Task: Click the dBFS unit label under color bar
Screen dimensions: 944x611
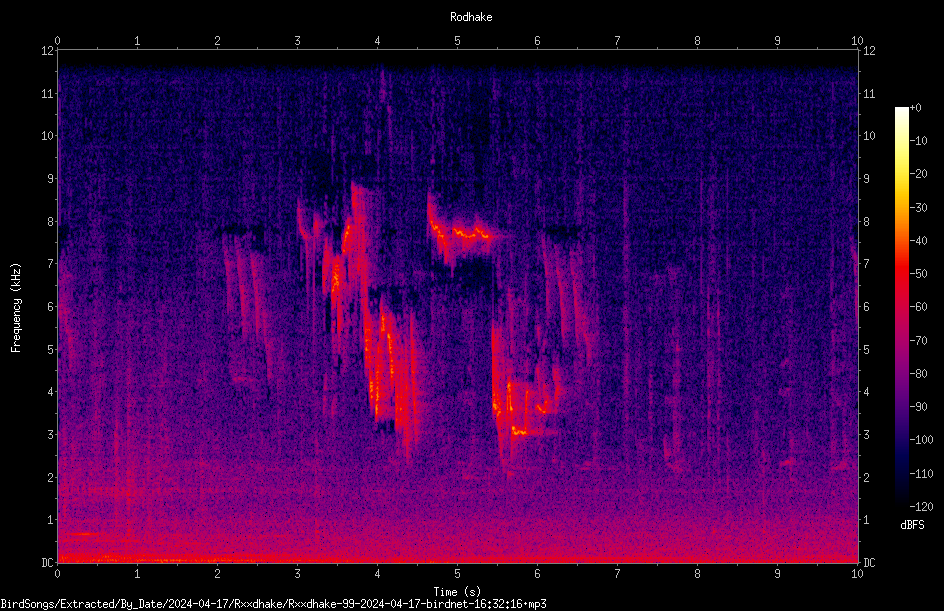Action: [912, 525]
